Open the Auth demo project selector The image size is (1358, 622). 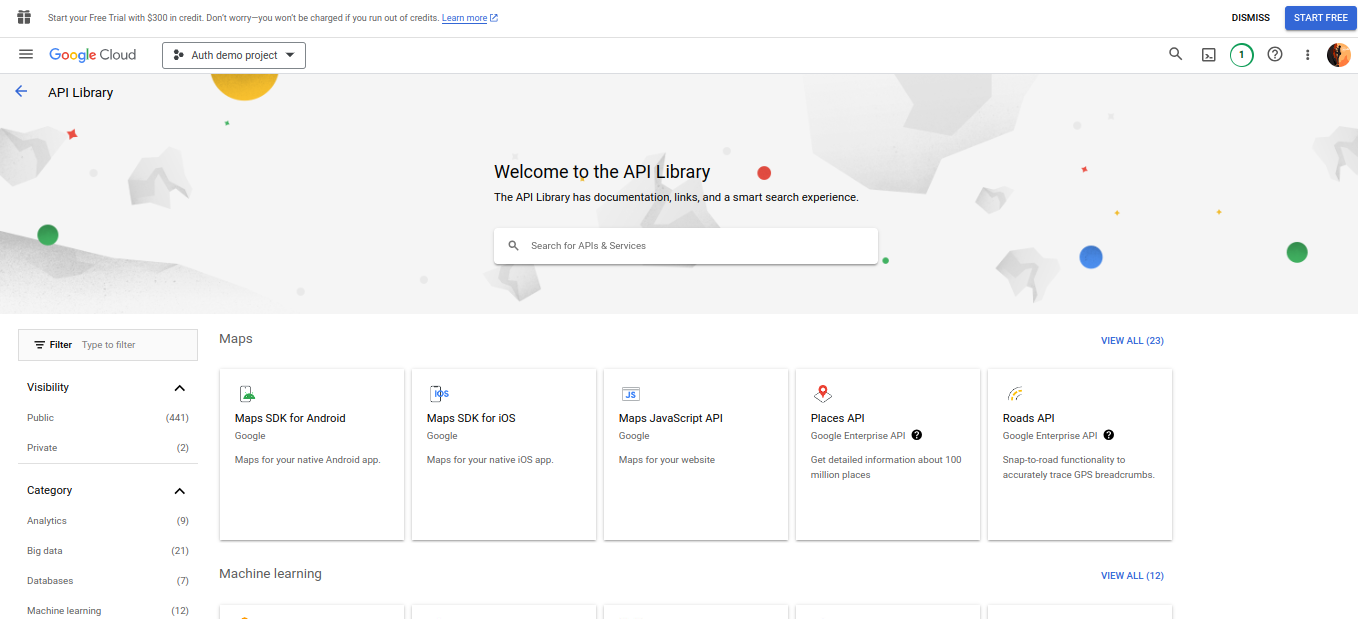coord(234,55)
